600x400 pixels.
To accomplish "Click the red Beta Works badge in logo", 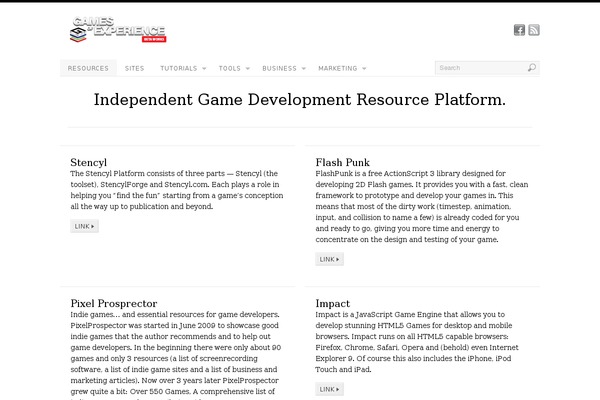I will click(154, 39).
